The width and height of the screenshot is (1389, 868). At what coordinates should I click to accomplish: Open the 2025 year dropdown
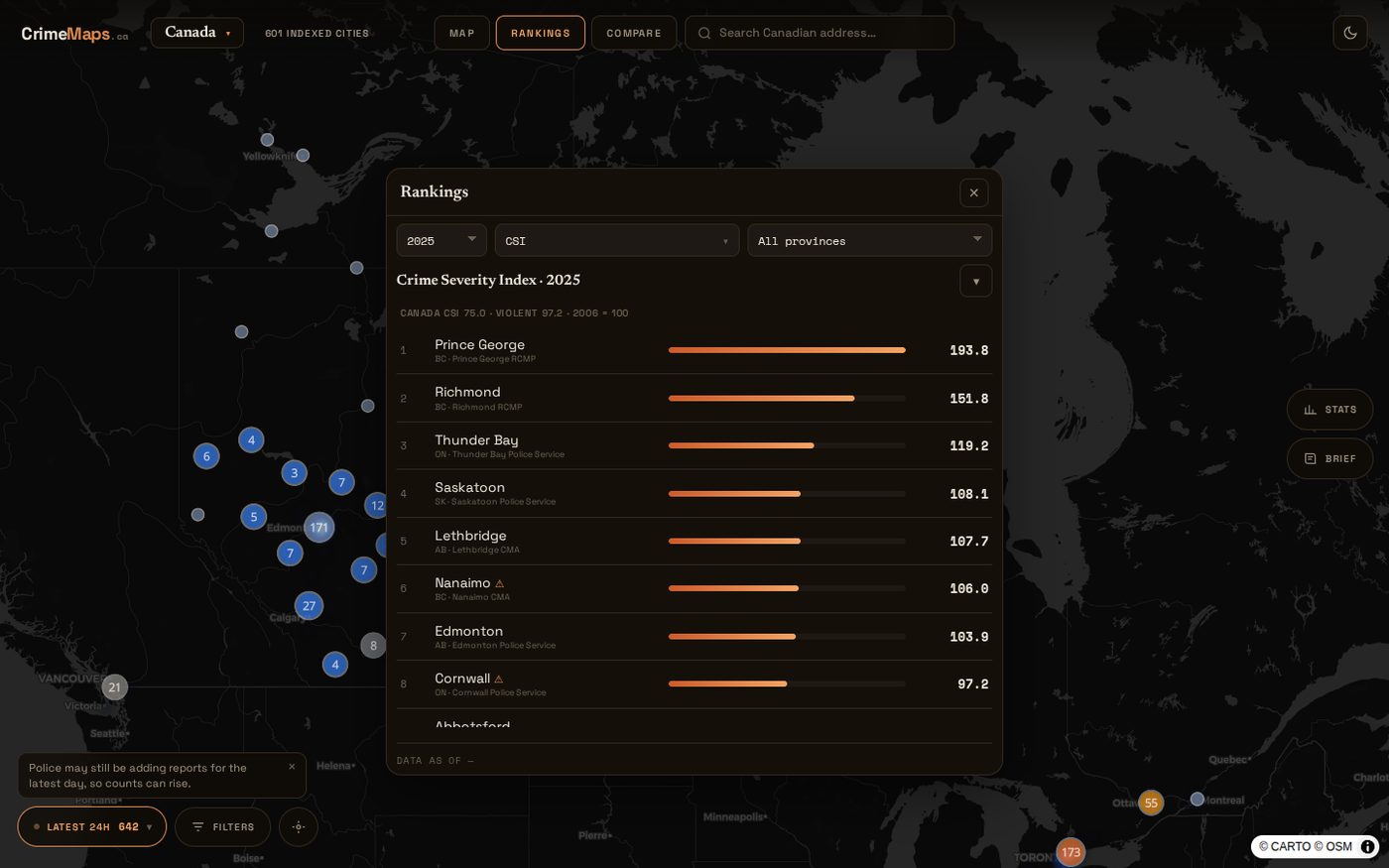click(442, 240)
